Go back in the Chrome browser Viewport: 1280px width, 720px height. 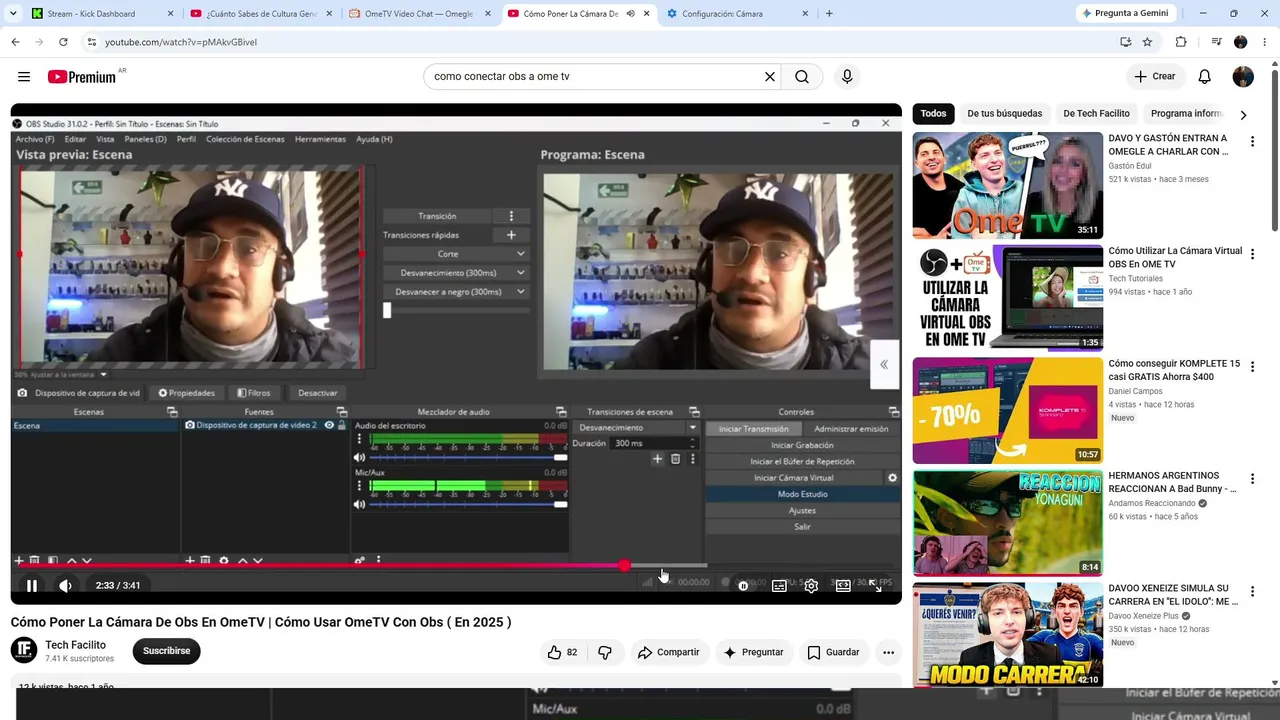pyautogui.click(x=15, y=42)
